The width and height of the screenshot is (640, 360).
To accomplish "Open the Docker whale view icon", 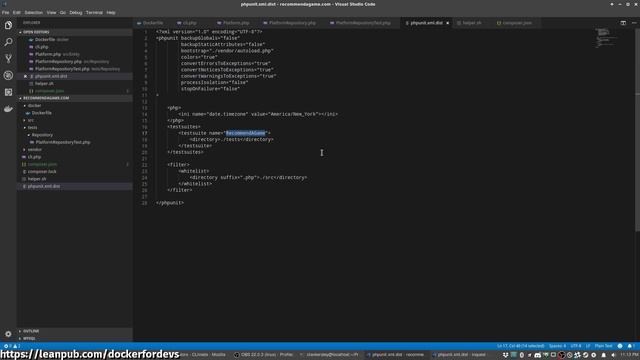I will click(8, 109).
